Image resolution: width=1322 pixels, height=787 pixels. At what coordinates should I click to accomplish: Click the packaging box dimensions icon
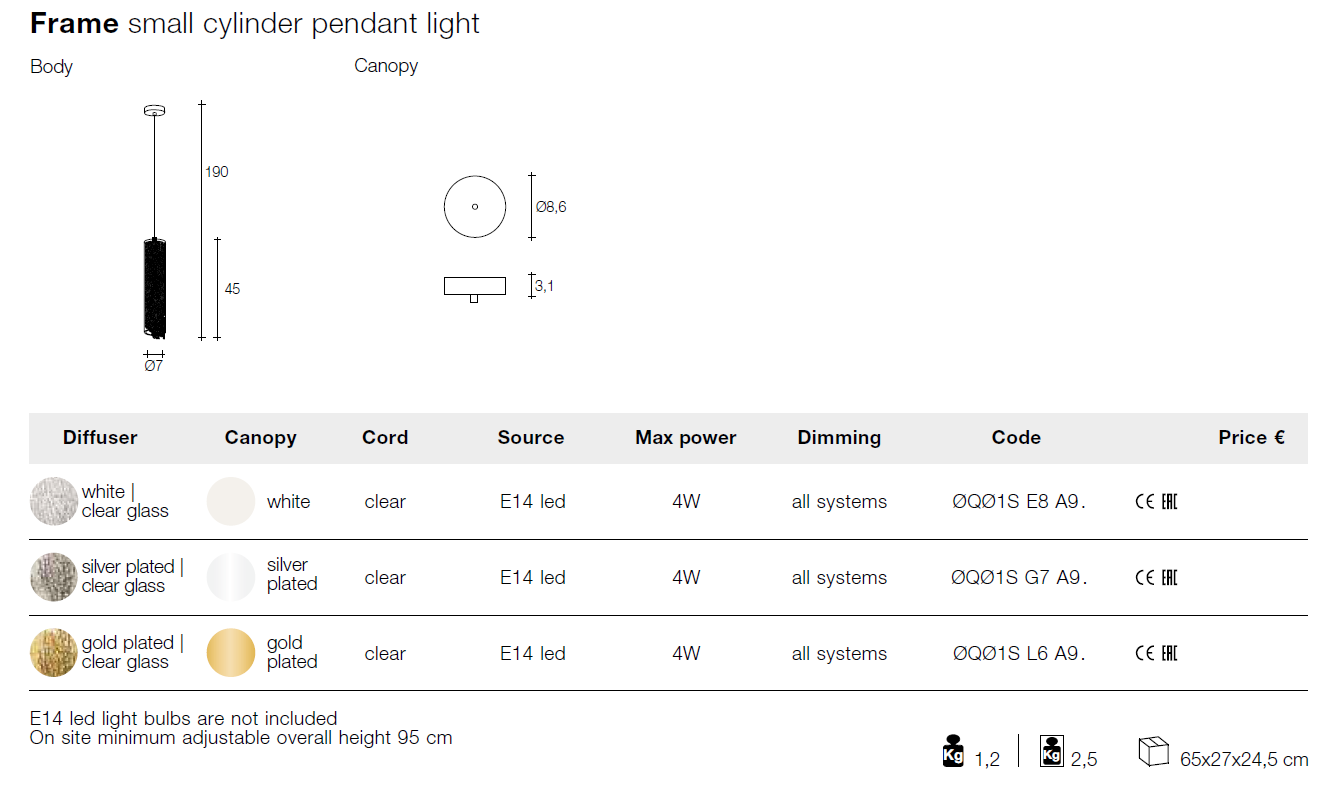click(1153, 751)
